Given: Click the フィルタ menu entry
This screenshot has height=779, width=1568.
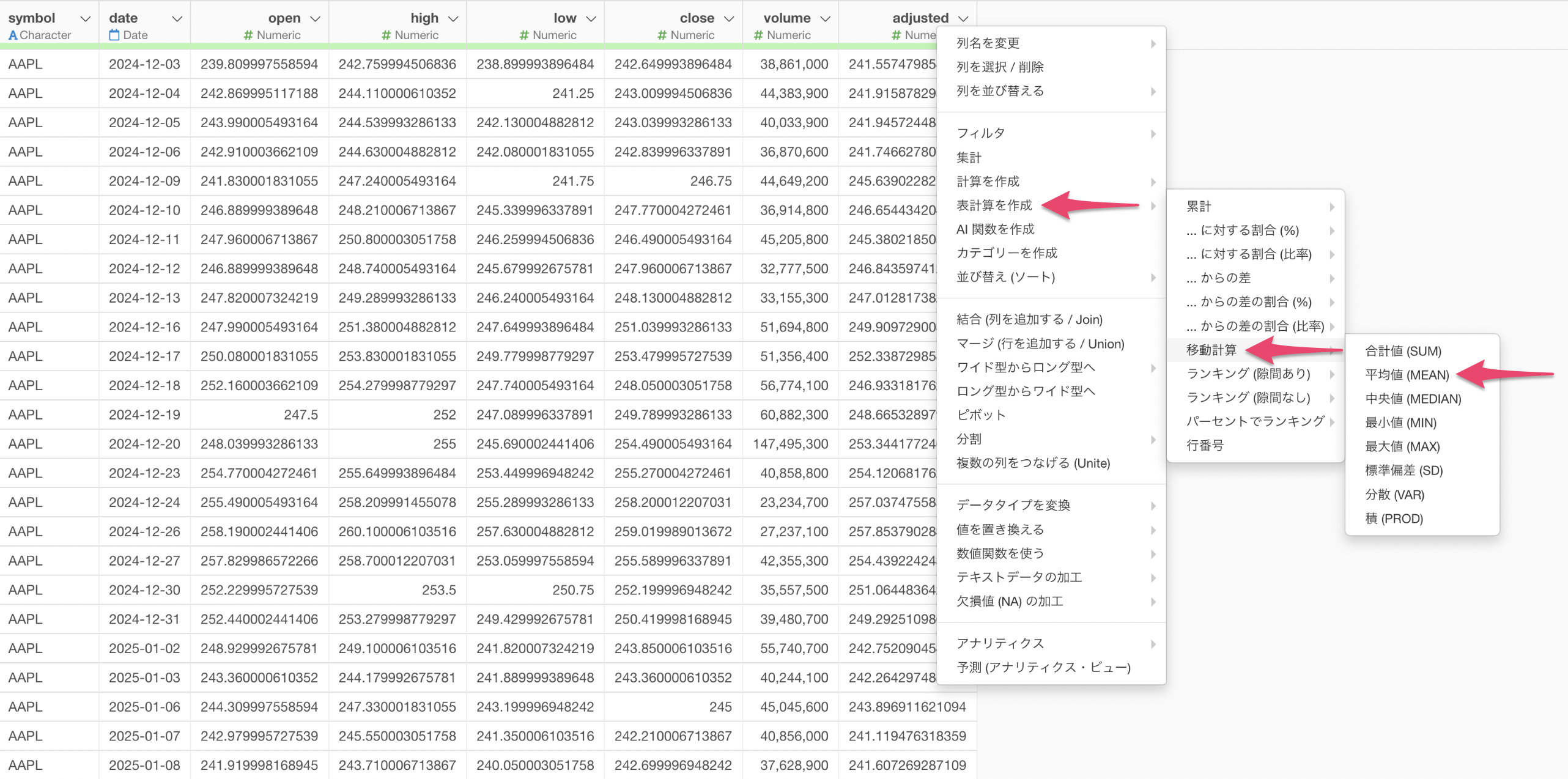Looking at the screenshot, I should pyautogui.click(x=980, y=133).
